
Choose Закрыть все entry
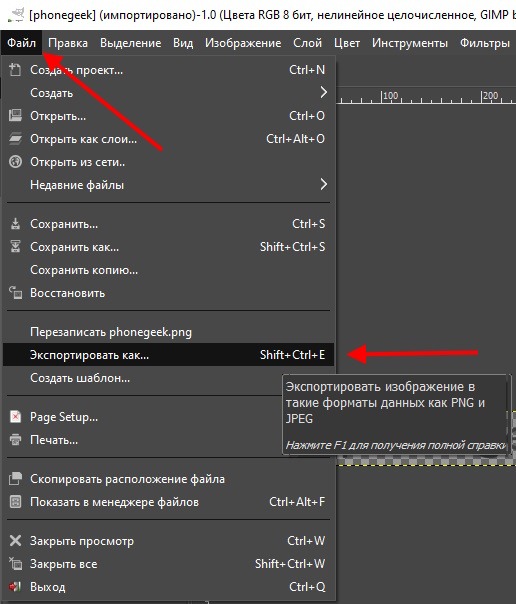(x=168, y=564)
